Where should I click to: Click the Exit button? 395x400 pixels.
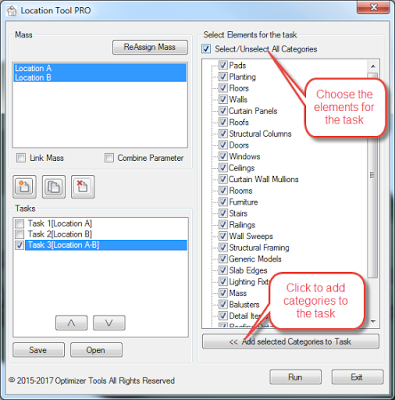[357, 377]
